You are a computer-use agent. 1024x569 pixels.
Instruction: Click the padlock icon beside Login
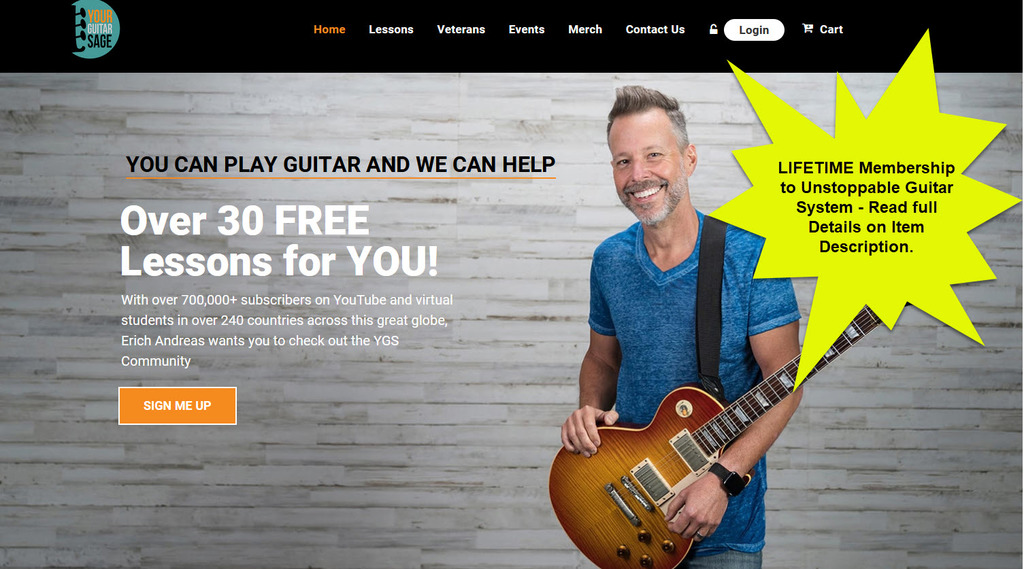(713, 29)
